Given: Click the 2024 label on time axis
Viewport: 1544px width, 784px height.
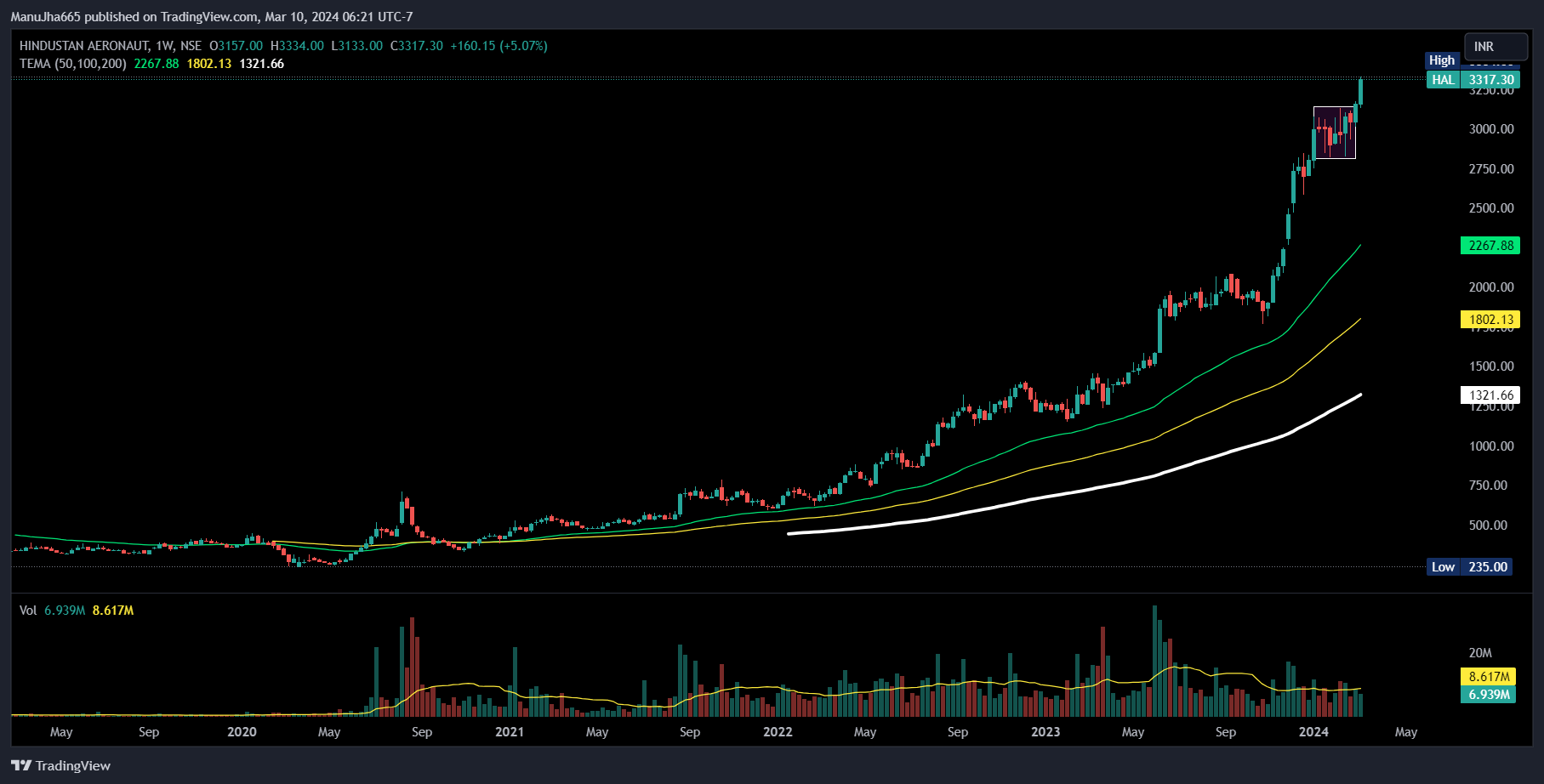Looking at the screenshot, I should pos(1313,732).
